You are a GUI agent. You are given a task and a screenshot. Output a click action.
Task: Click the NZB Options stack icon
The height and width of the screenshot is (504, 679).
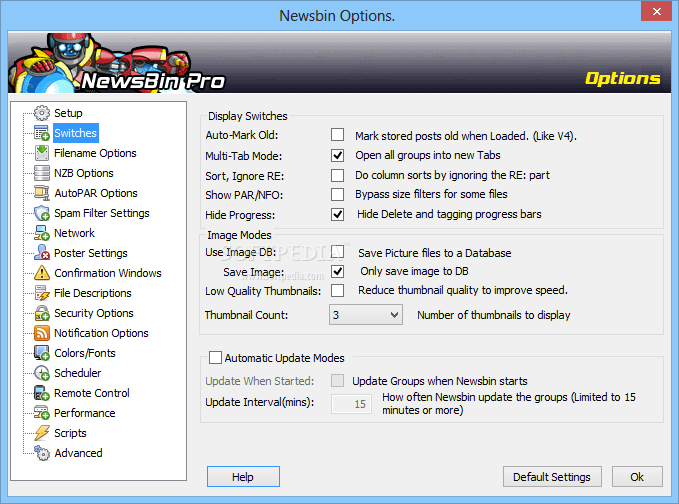(x=42, y=173)
